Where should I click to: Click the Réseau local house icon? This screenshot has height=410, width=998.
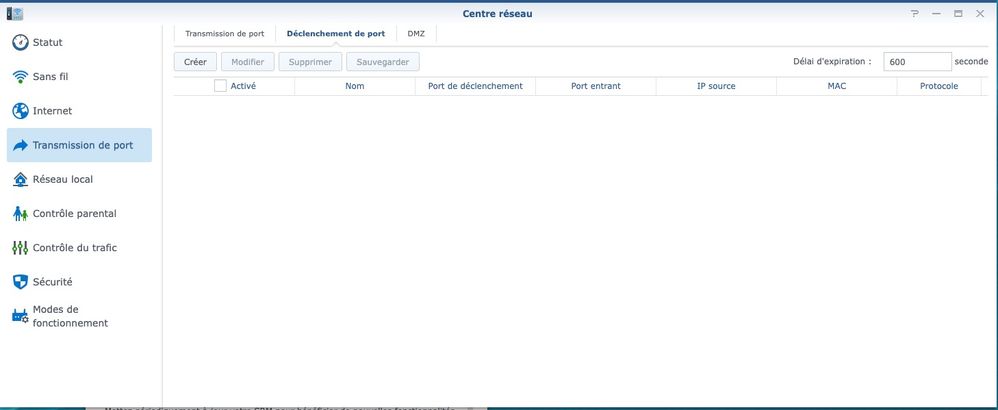tap(20, 180)
